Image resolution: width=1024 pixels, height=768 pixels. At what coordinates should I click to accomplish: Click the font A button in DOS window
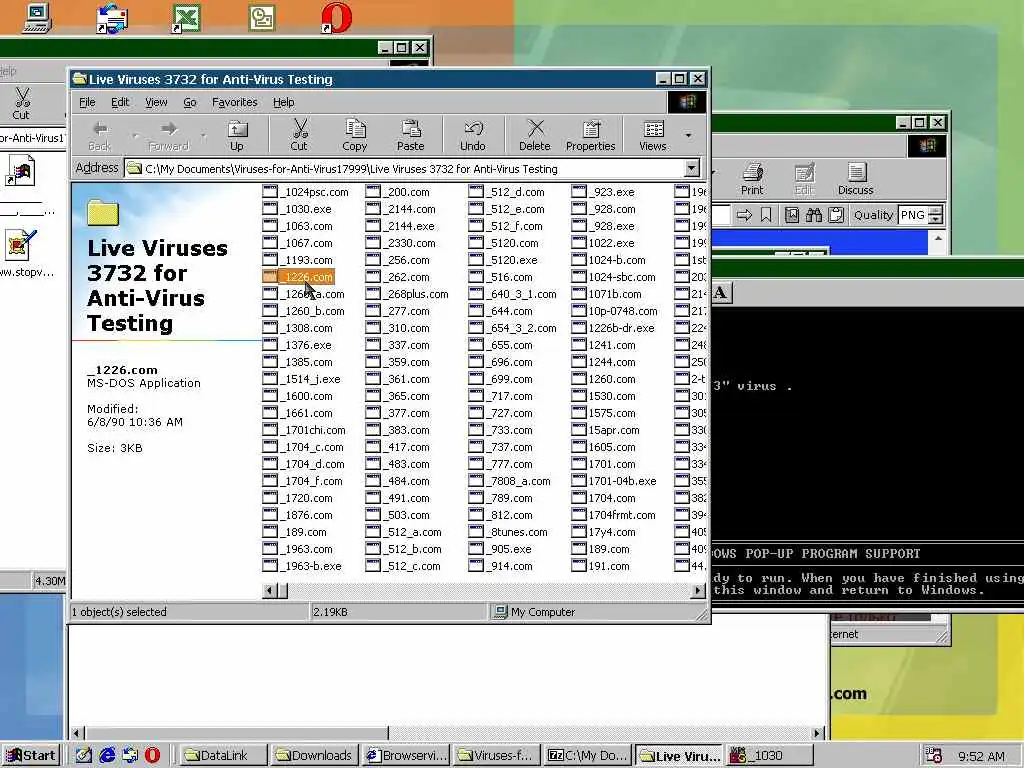(x=720, y=293)
